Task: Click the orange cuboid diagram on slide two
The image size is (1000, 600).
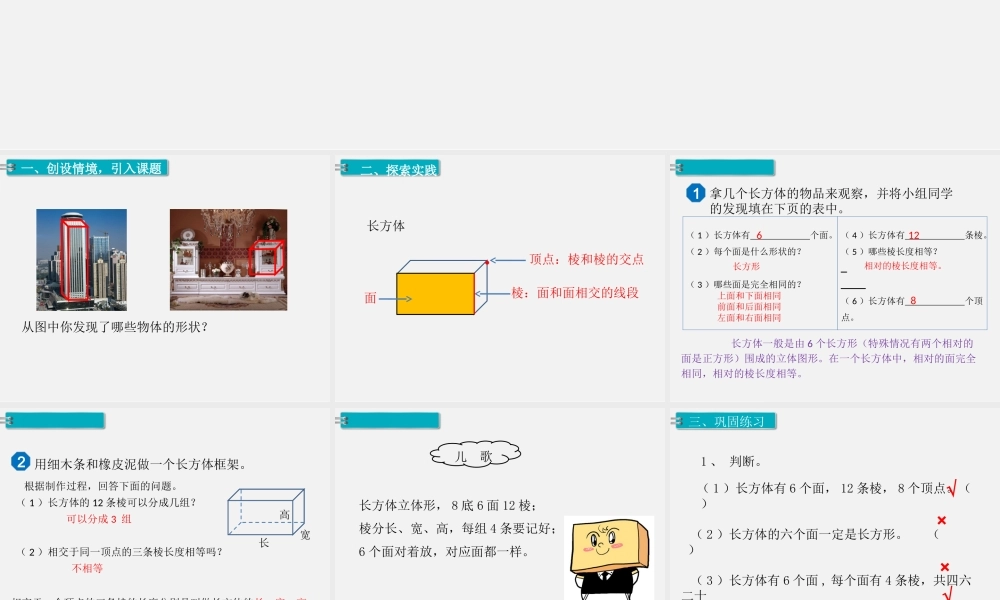Action: click(438, 288)
